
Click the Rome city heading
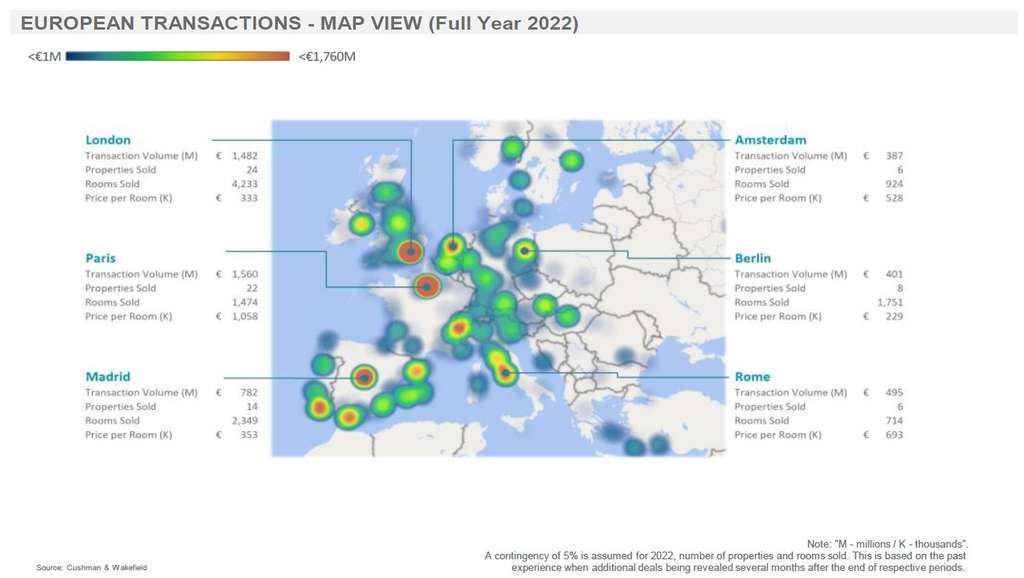point(752,377)
